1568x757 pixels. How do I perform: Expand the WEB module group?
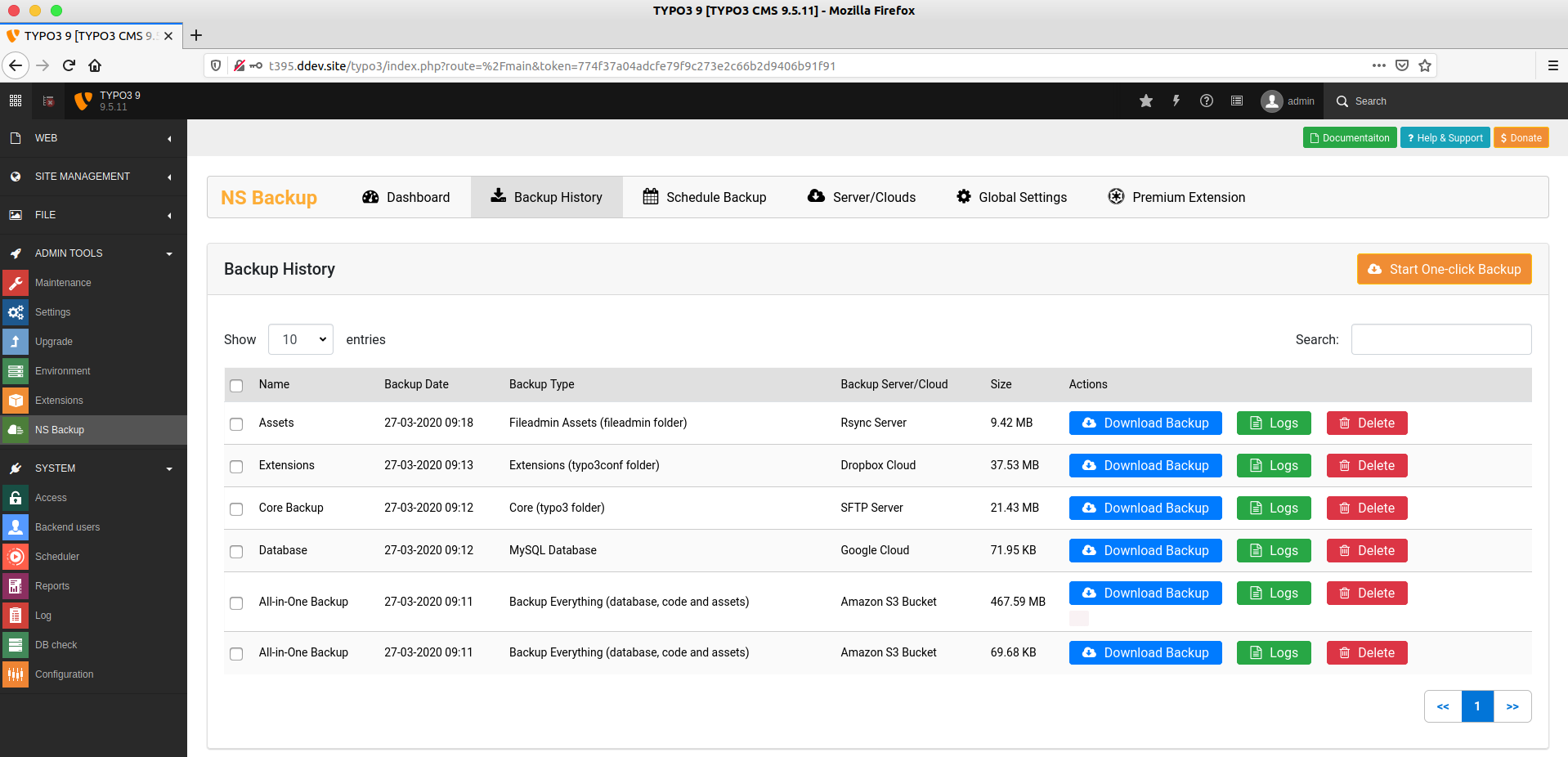coord(93,138)
